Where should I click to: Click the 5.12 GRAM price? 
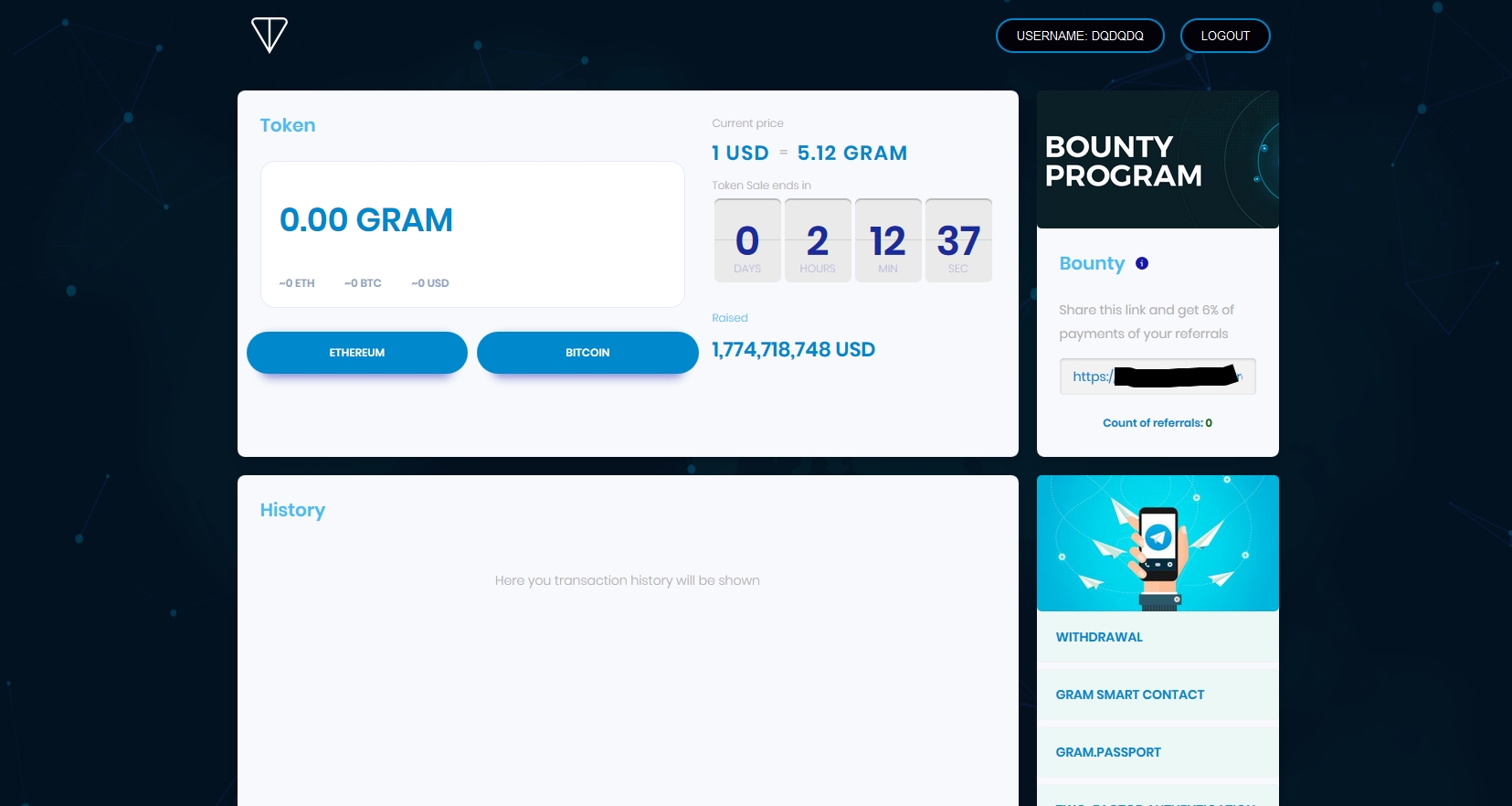[852, 154]
